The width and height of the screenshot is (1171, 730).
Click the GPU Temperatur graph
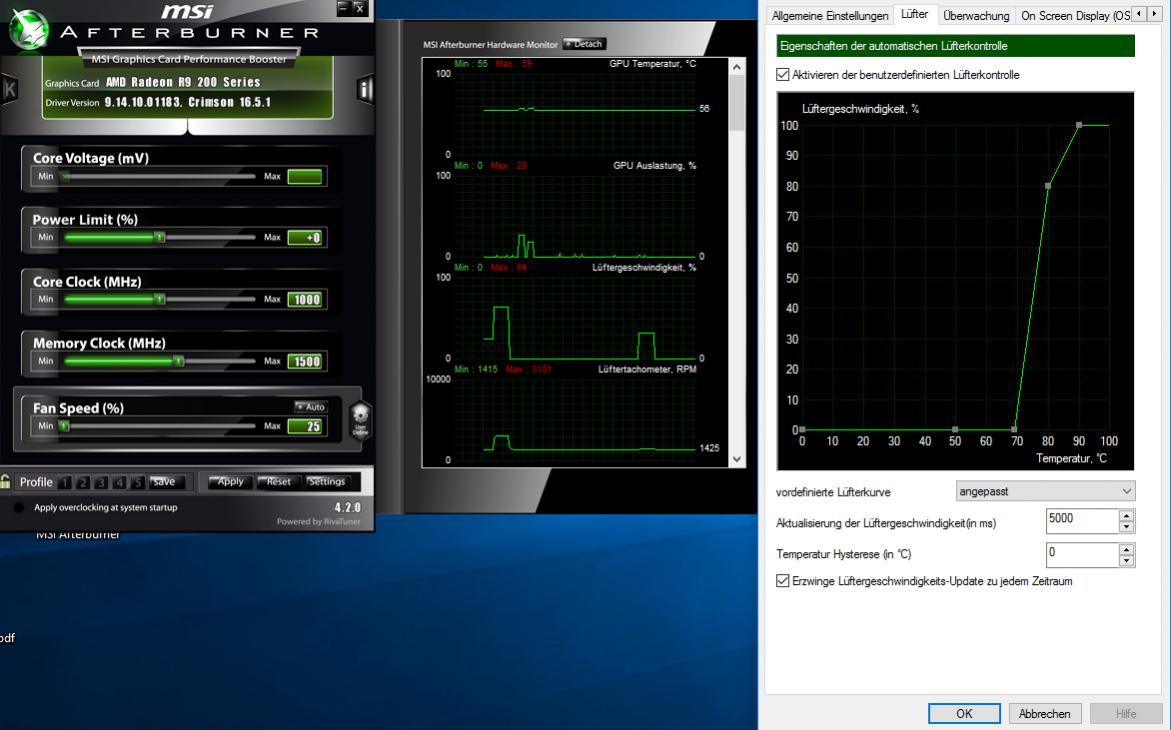coord(574,112)
